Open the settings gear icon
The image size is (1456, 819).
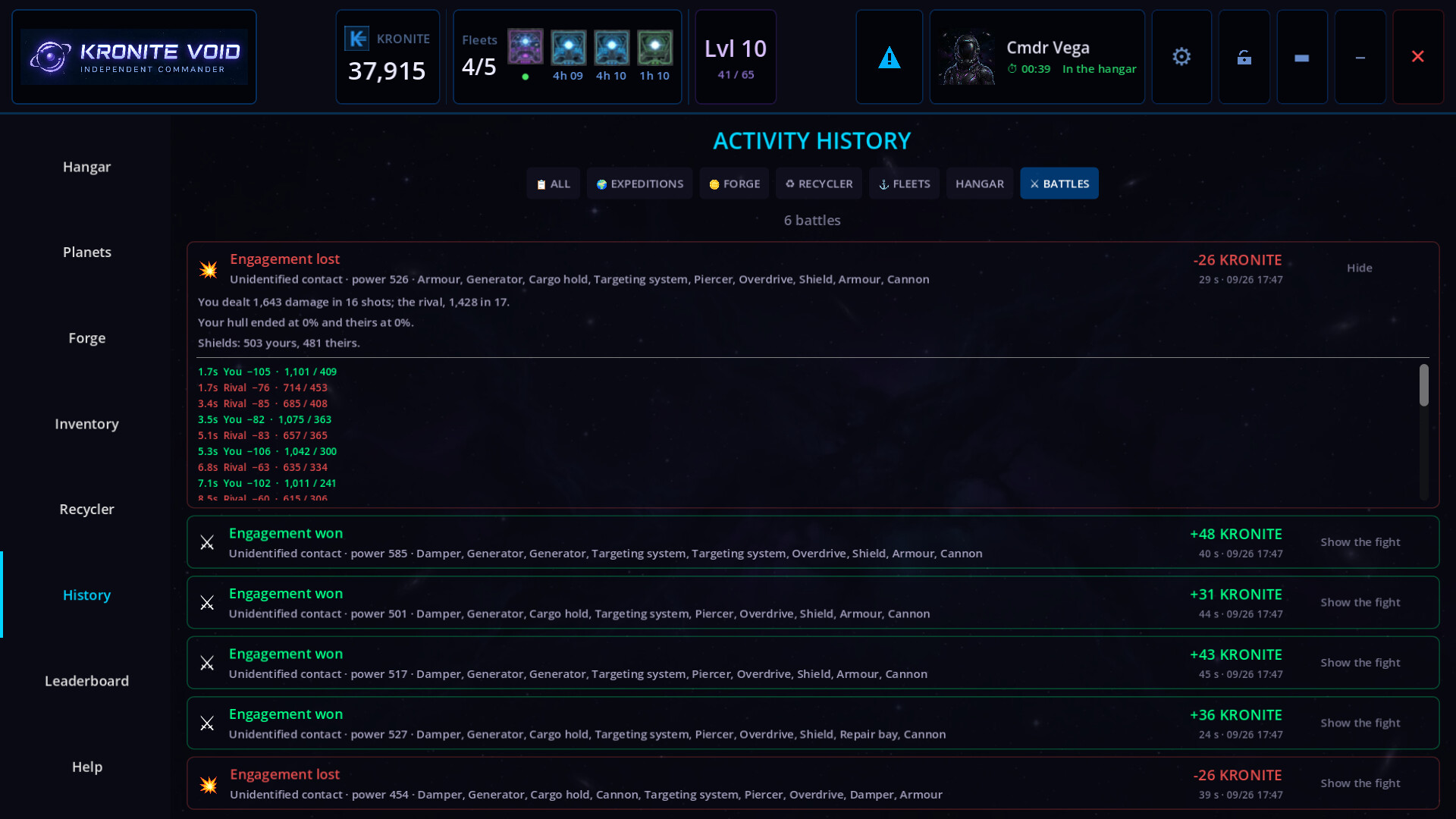click(1181, 57)
